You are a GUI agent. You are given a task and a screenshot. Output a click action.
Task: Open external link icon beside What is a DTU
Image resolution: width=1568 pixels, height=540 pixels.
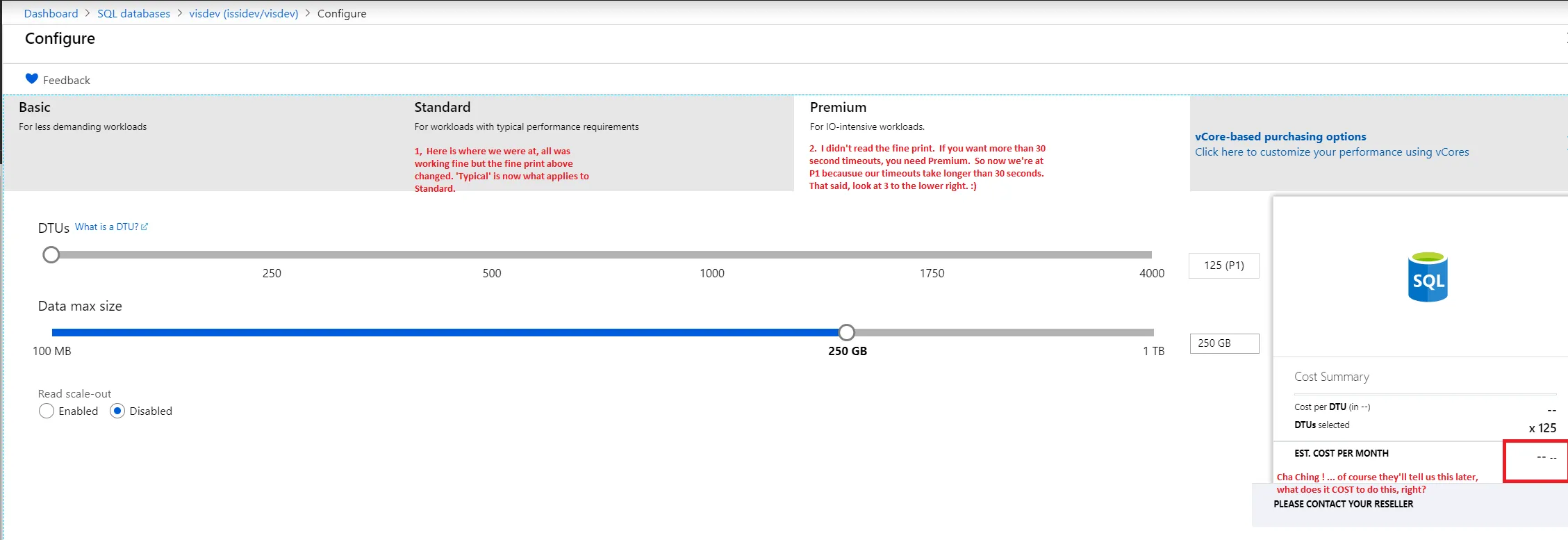[x=145, y=227]
